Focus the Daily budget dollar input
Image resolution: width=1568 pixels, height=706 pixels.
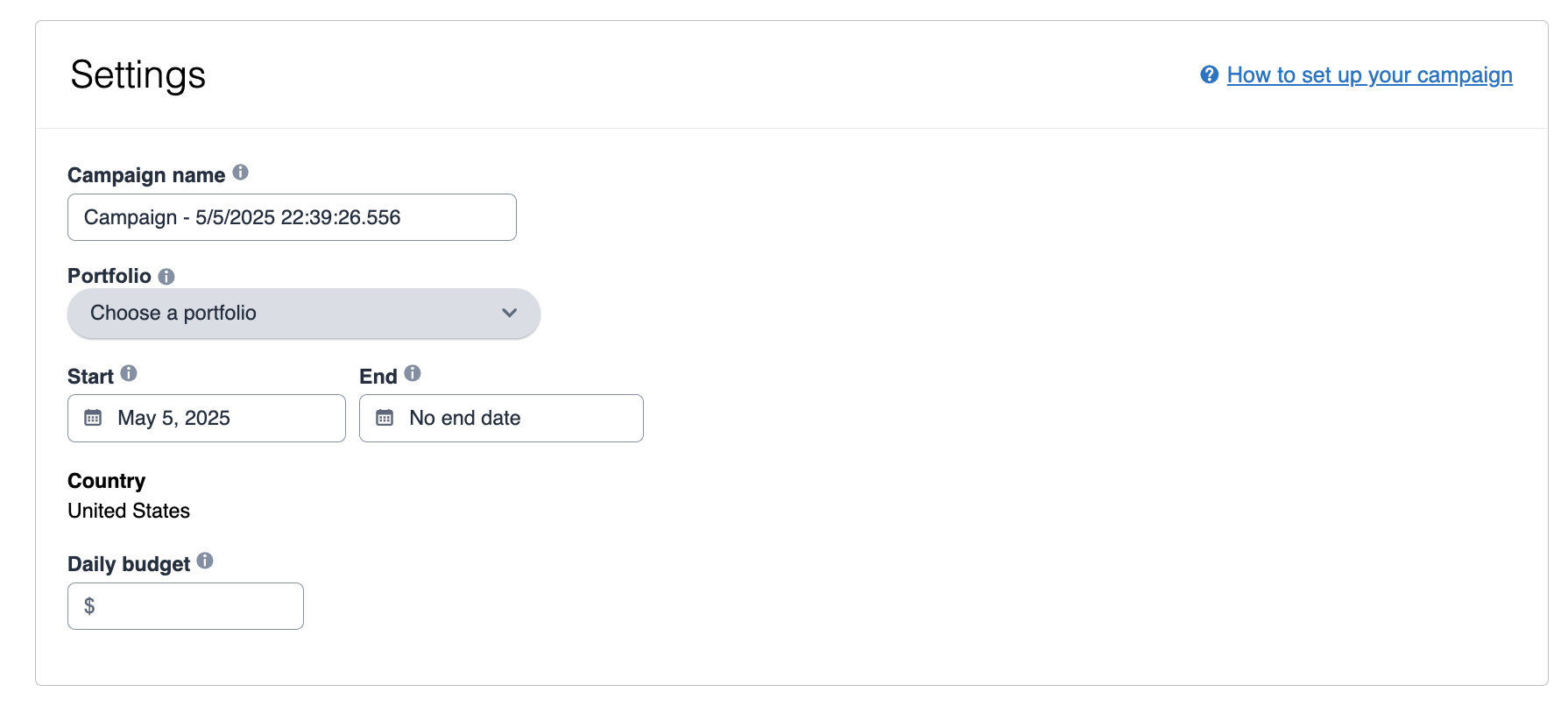pos(197,606)
